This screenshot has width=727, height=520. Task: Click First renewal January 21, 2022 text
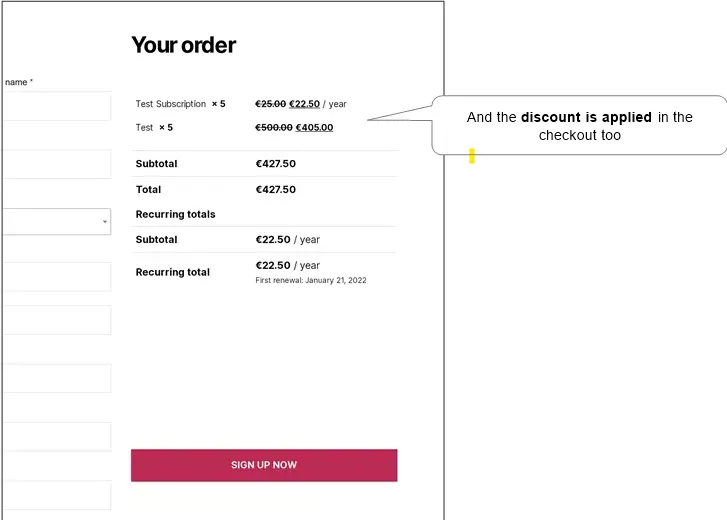tap(311, 280)
